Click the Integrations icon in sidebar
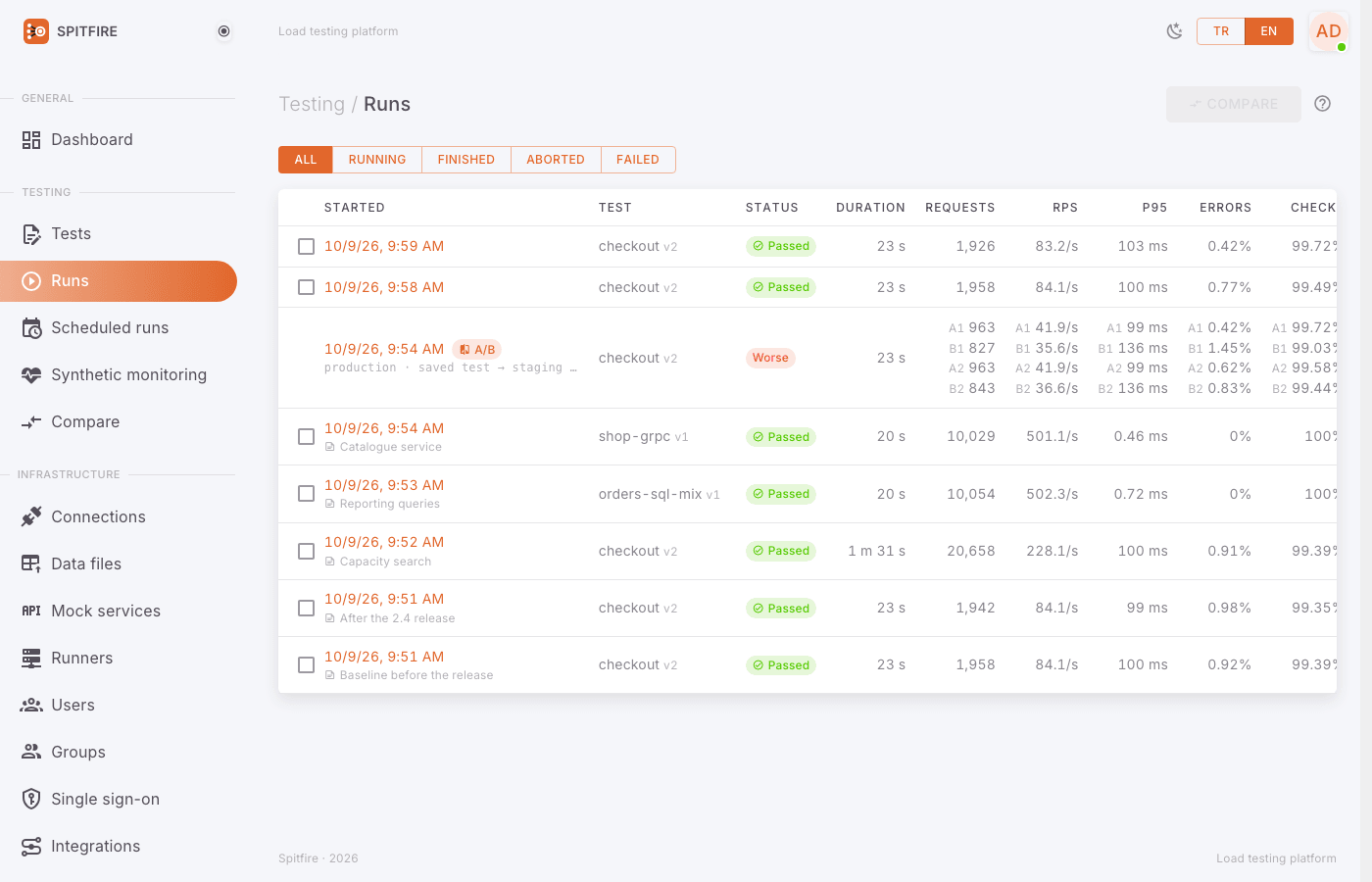 [31, 846]
